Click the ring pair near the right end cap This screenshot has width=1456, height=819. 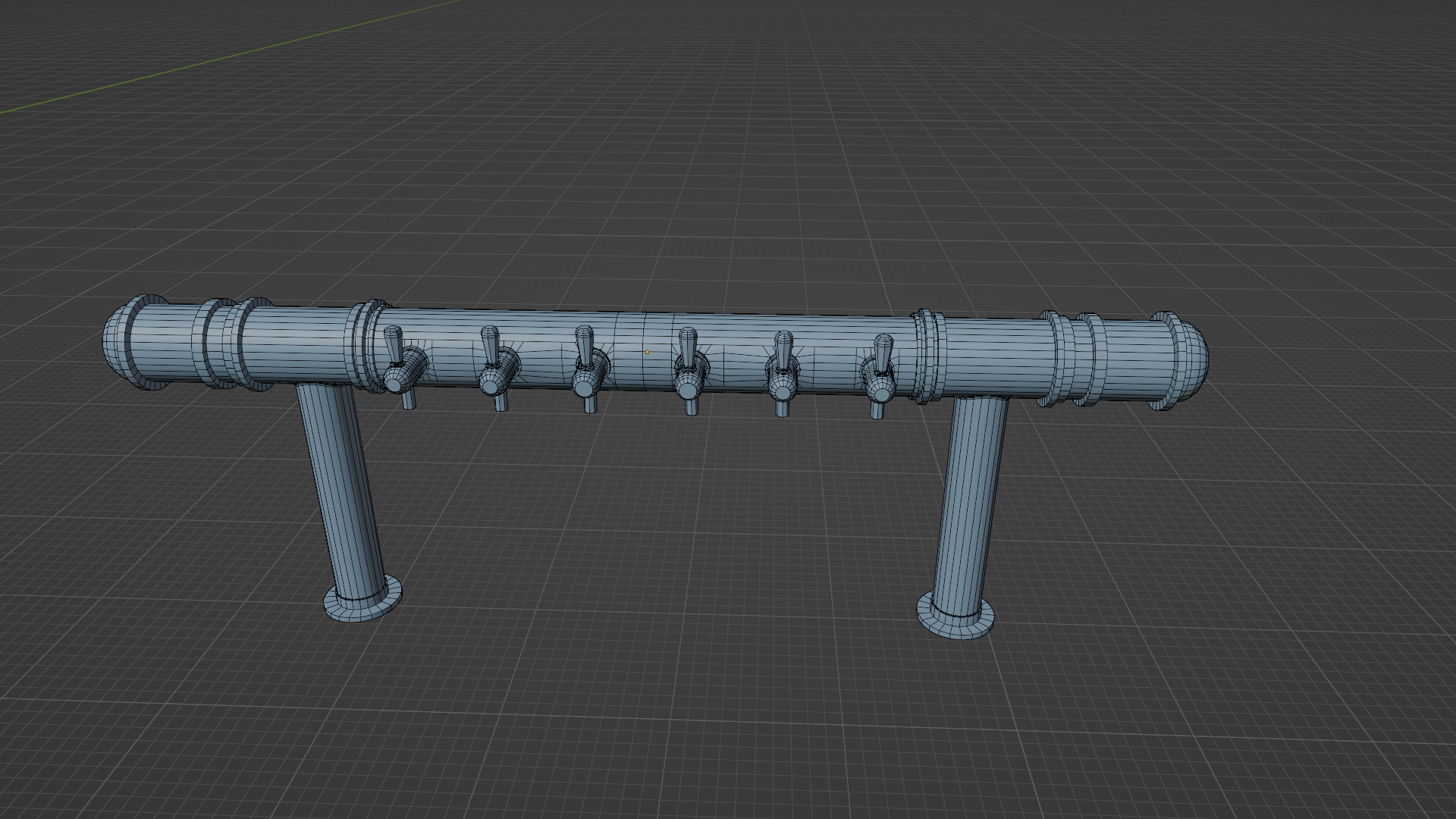point(1071,359)
